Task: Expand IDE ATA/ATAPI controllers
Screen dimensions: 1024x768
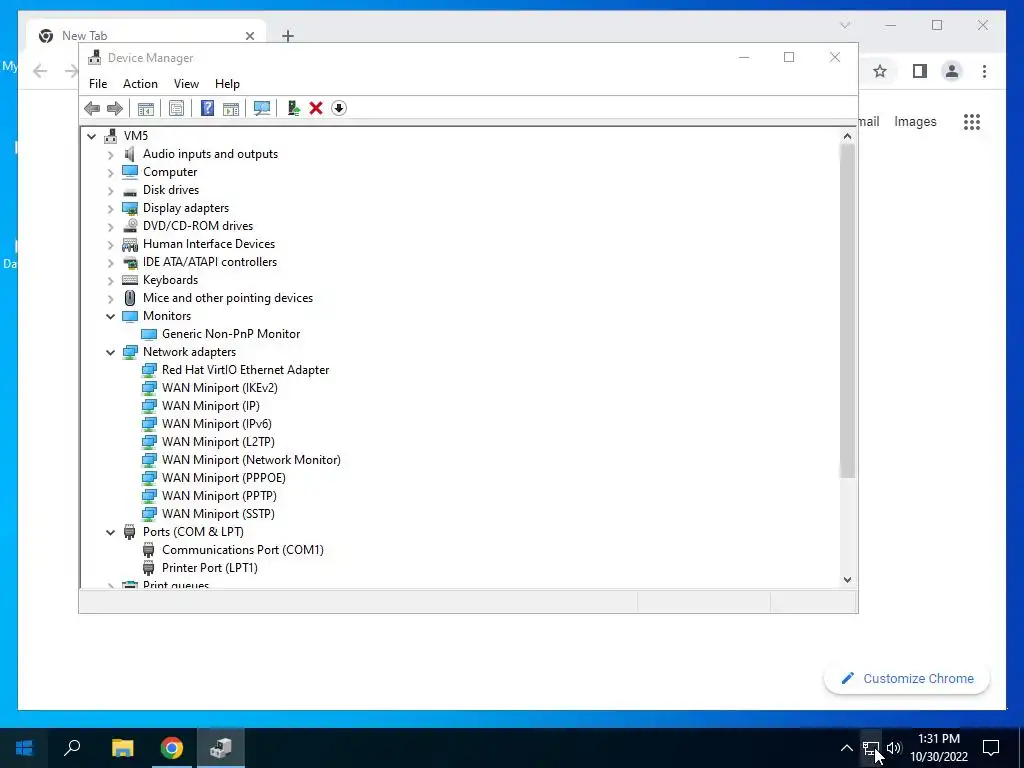Action: click(x=110, y=263)
